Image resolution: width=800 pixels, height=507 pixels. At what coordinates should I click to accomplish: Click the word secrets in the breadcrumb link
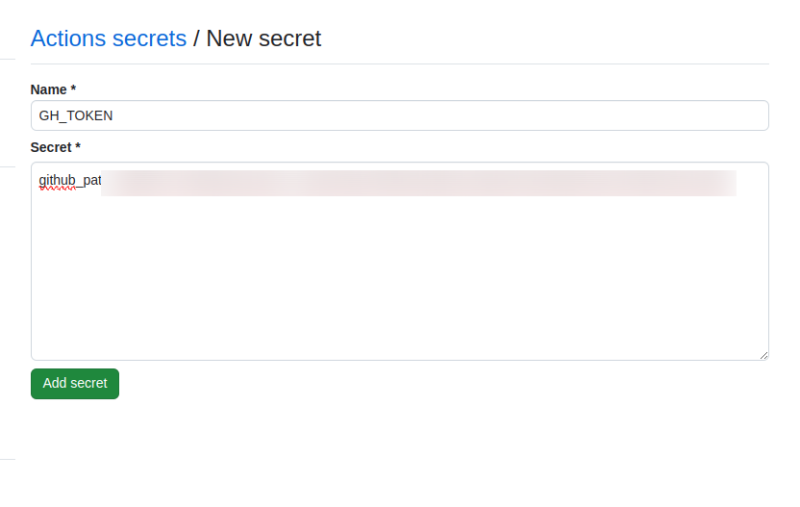[x=150, y=39]
